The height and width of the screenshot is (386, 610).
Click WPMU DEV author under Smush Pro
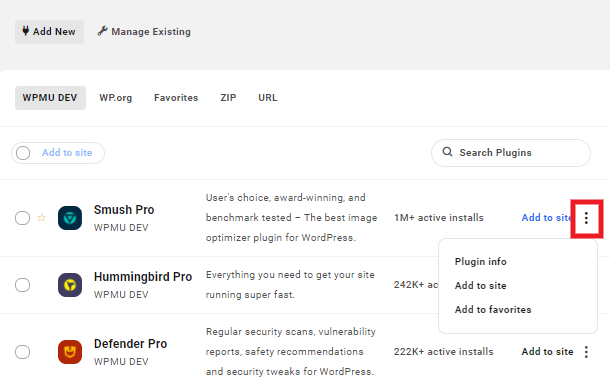coord(121,228)
